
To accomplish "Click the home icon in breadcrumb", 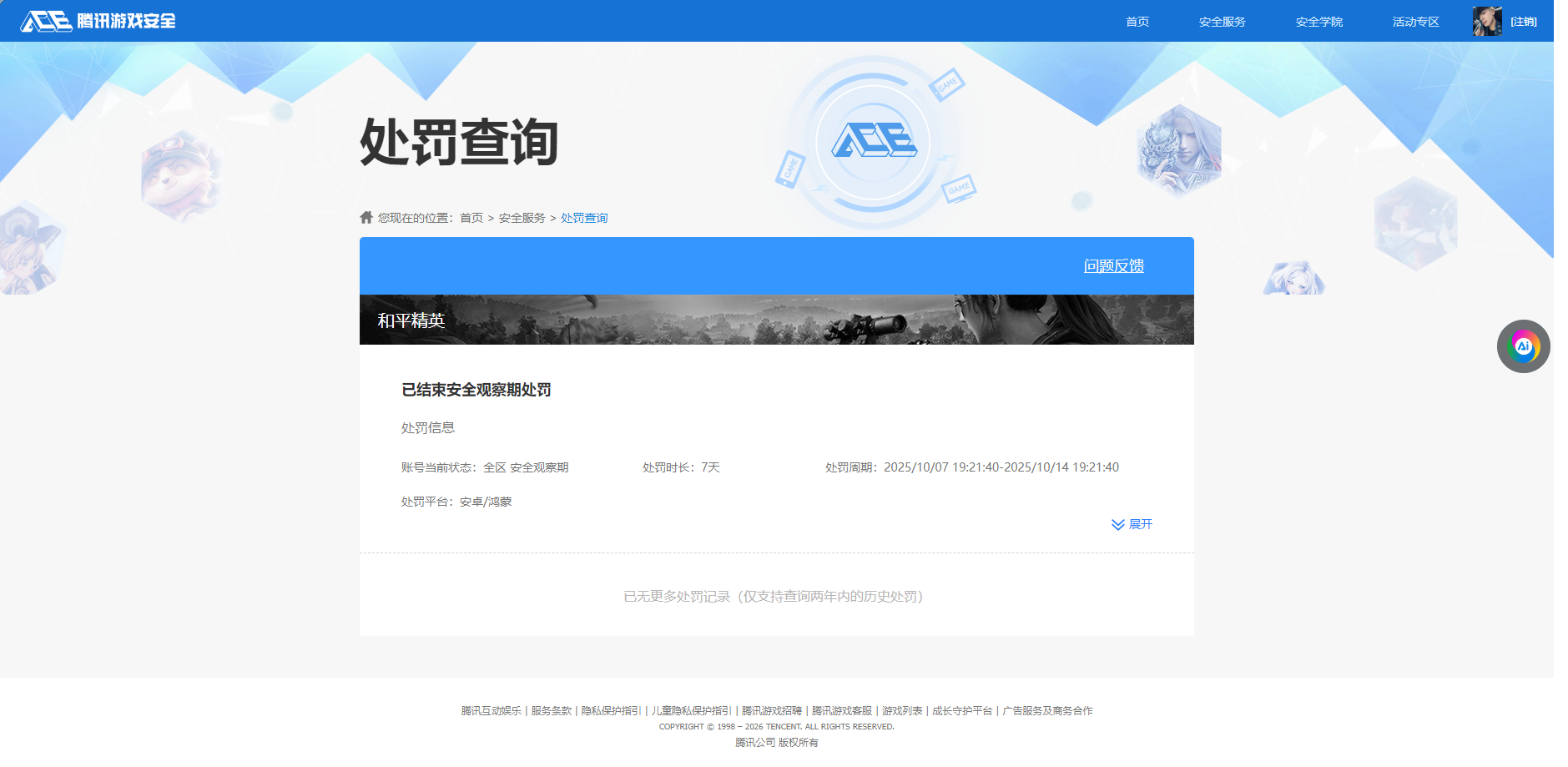I will pyautogui.click(x=366, y=217).
